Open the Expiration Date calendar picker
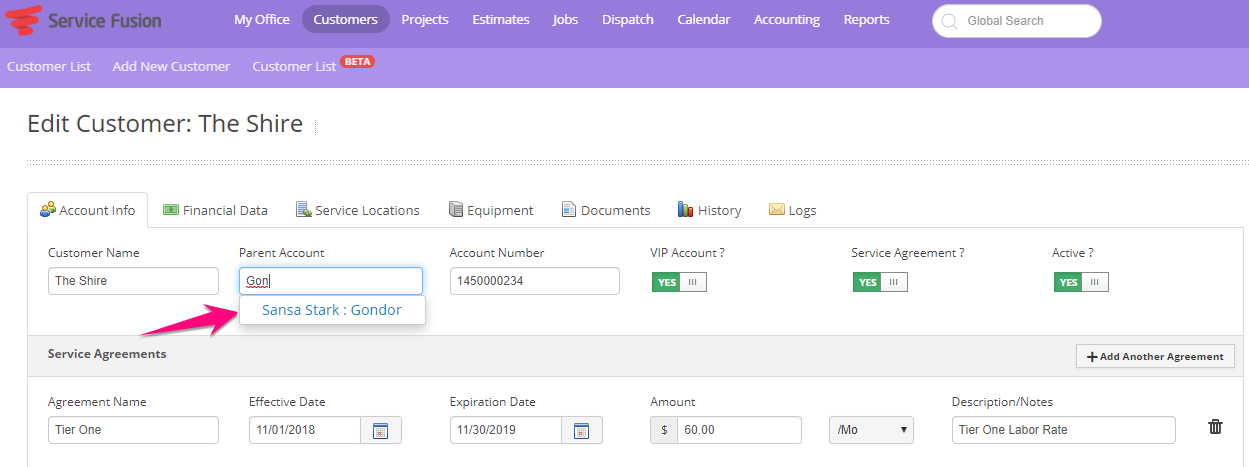 [x=582, y=431]
